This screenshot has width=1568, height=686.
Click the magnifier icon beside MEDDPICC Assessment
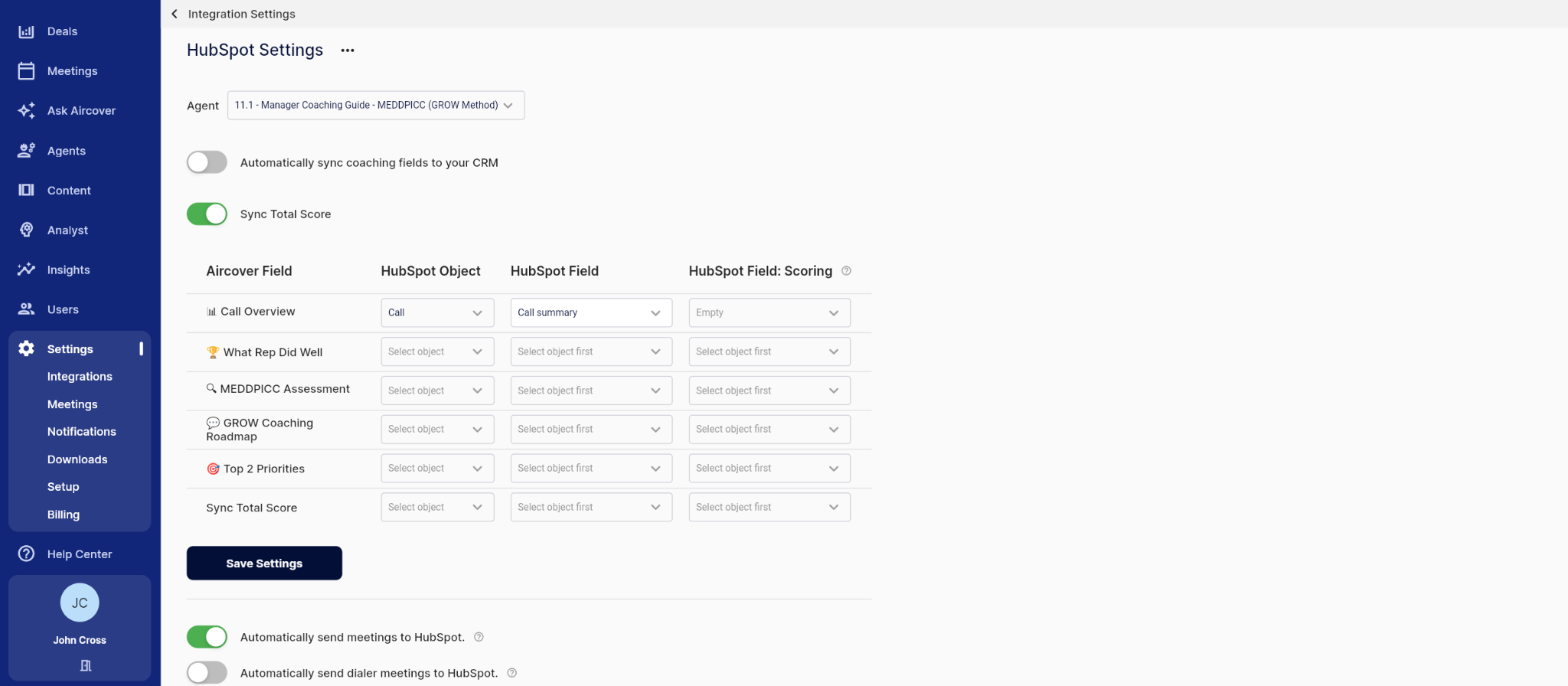(211, 389)
